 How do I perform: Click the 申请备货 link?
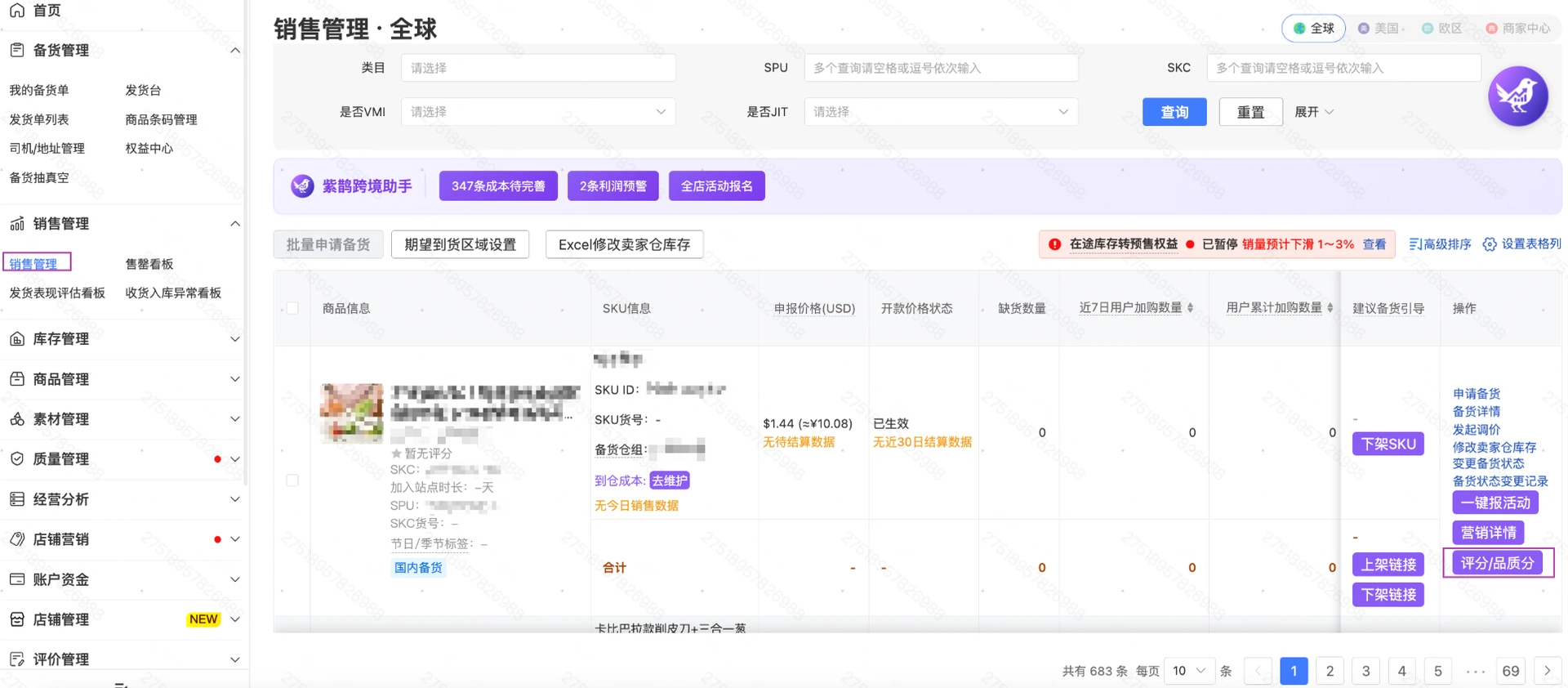[x=1477, y=394]
